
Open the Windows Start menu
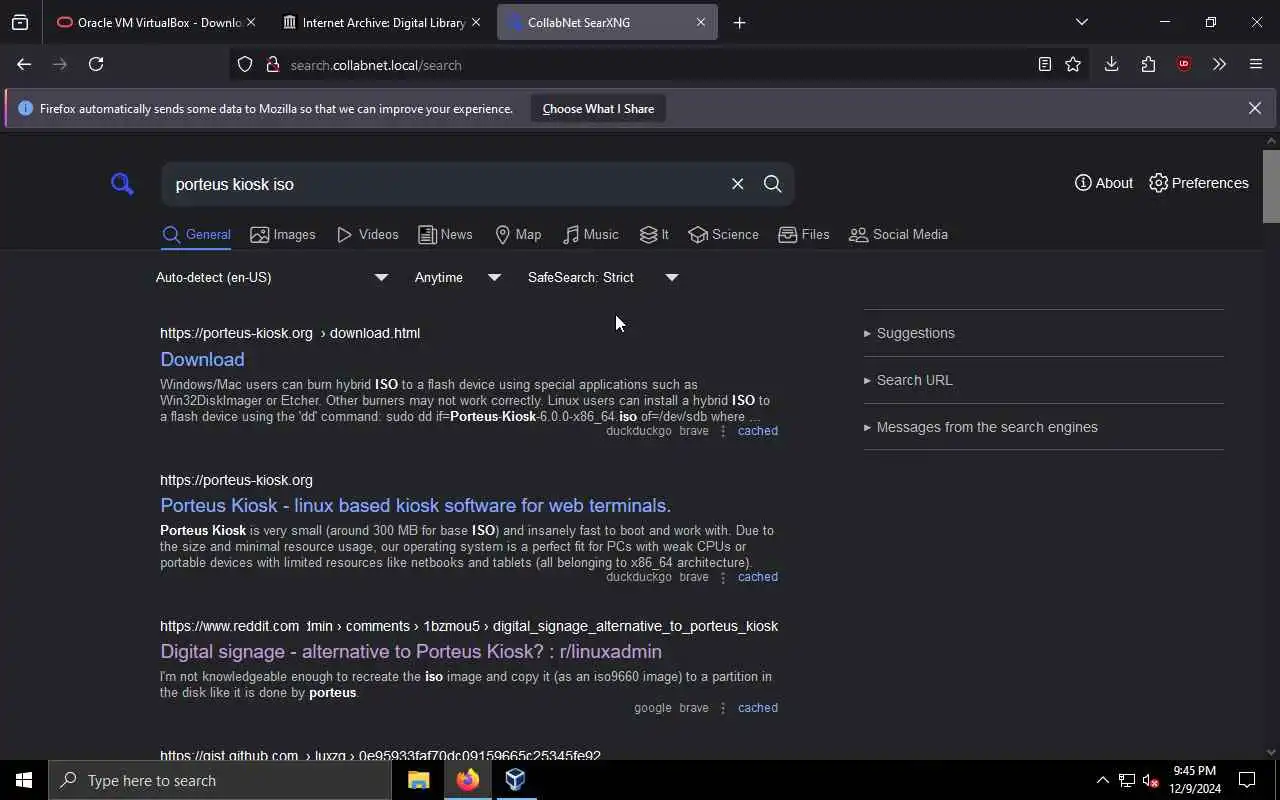24,780
